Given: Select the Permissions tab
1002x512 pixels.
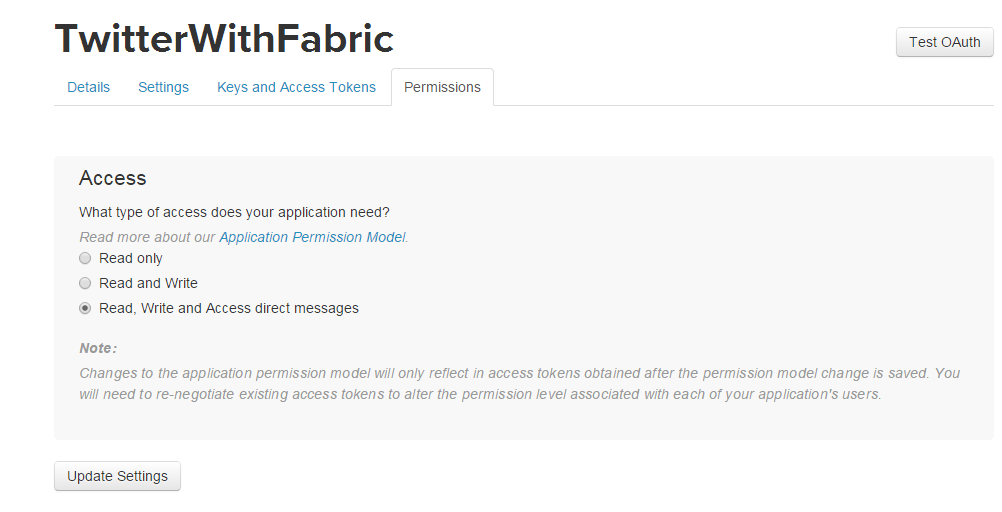Looking at the screenshot, I should click(x=442, y=87).
